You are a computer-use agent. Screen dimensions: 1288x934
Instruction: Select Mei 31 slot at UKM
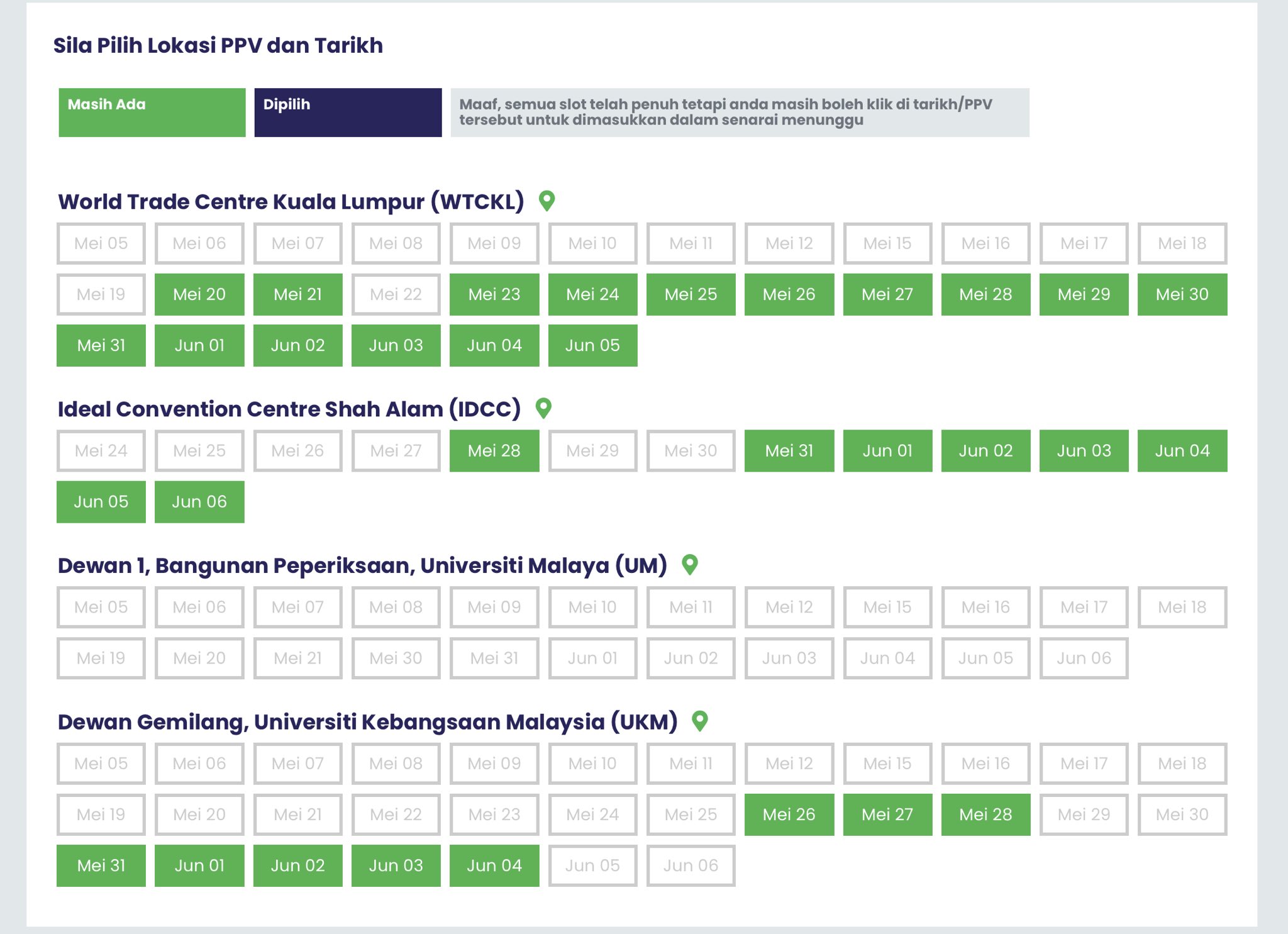pyautogui.click(x=101, y=865)
